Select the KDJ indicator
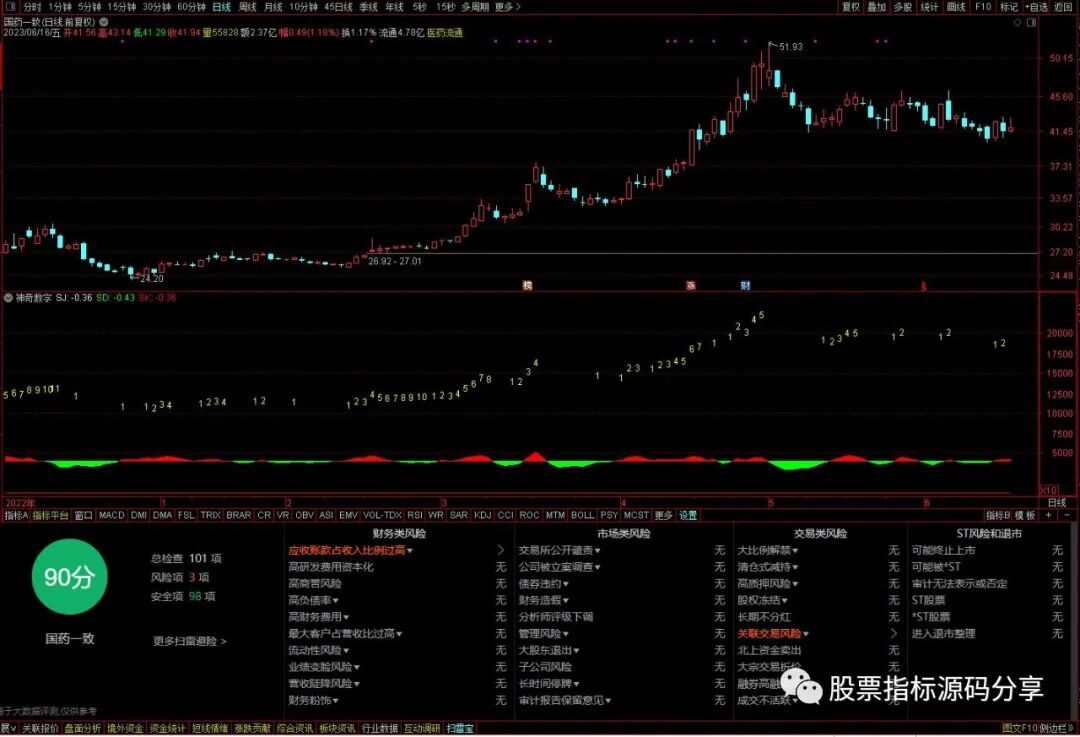This screenshot has height=737, width=1080. click(x=483, y=515)
